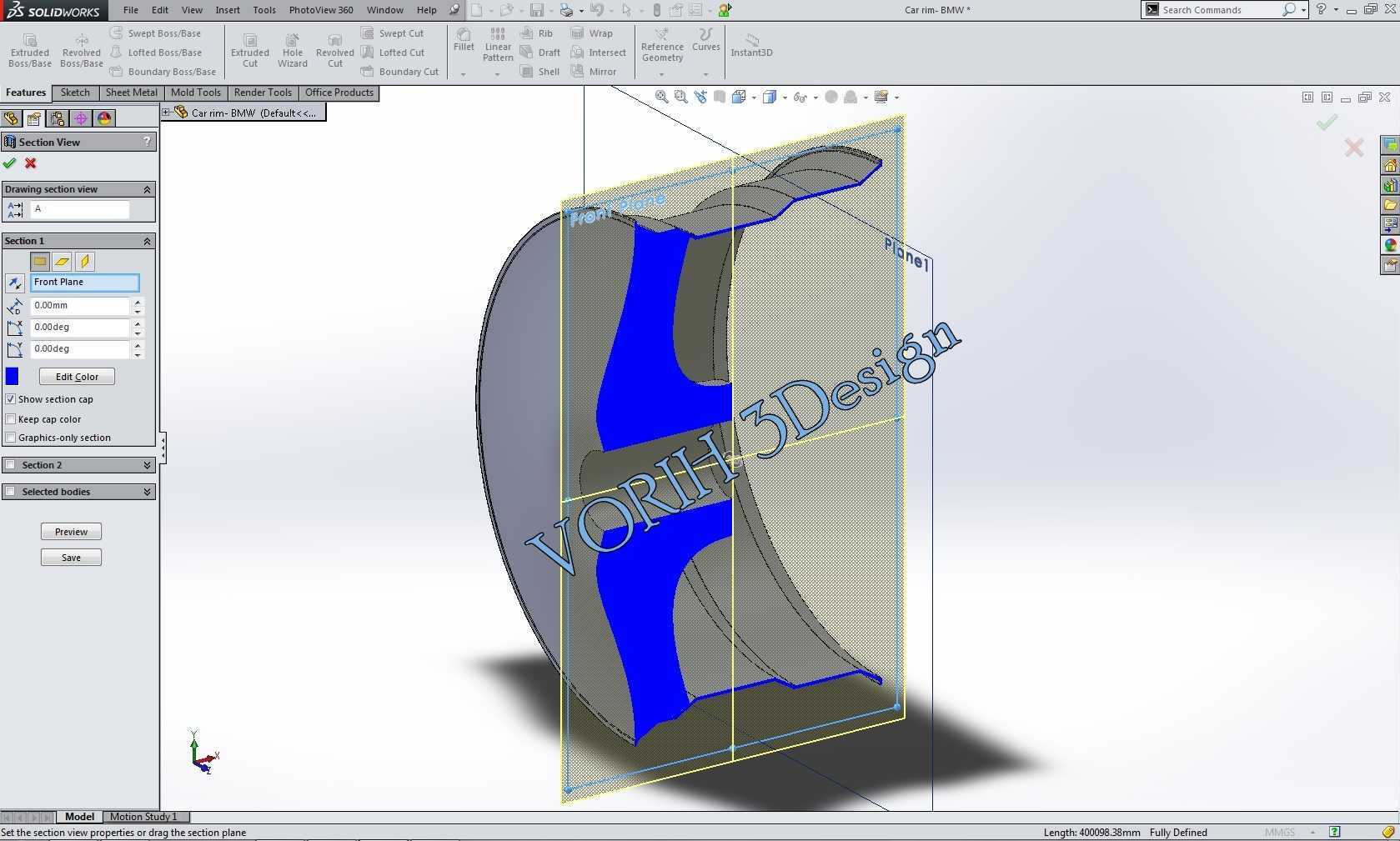Expand the Section 2 group chevron
The image size is (1400, 841).
click(x=148, y=465)
